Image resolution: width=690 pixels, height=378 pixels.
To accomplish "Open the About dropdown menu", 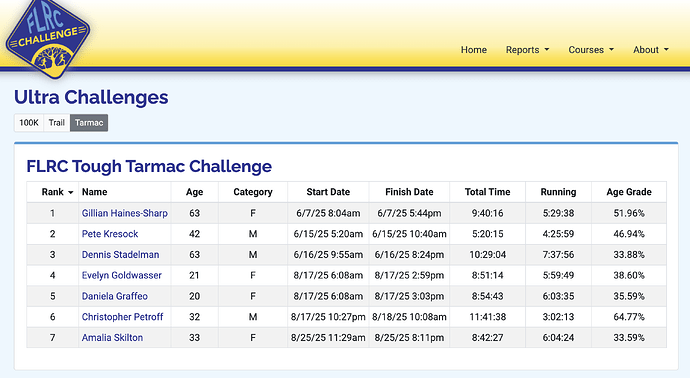I will point(650,50).
